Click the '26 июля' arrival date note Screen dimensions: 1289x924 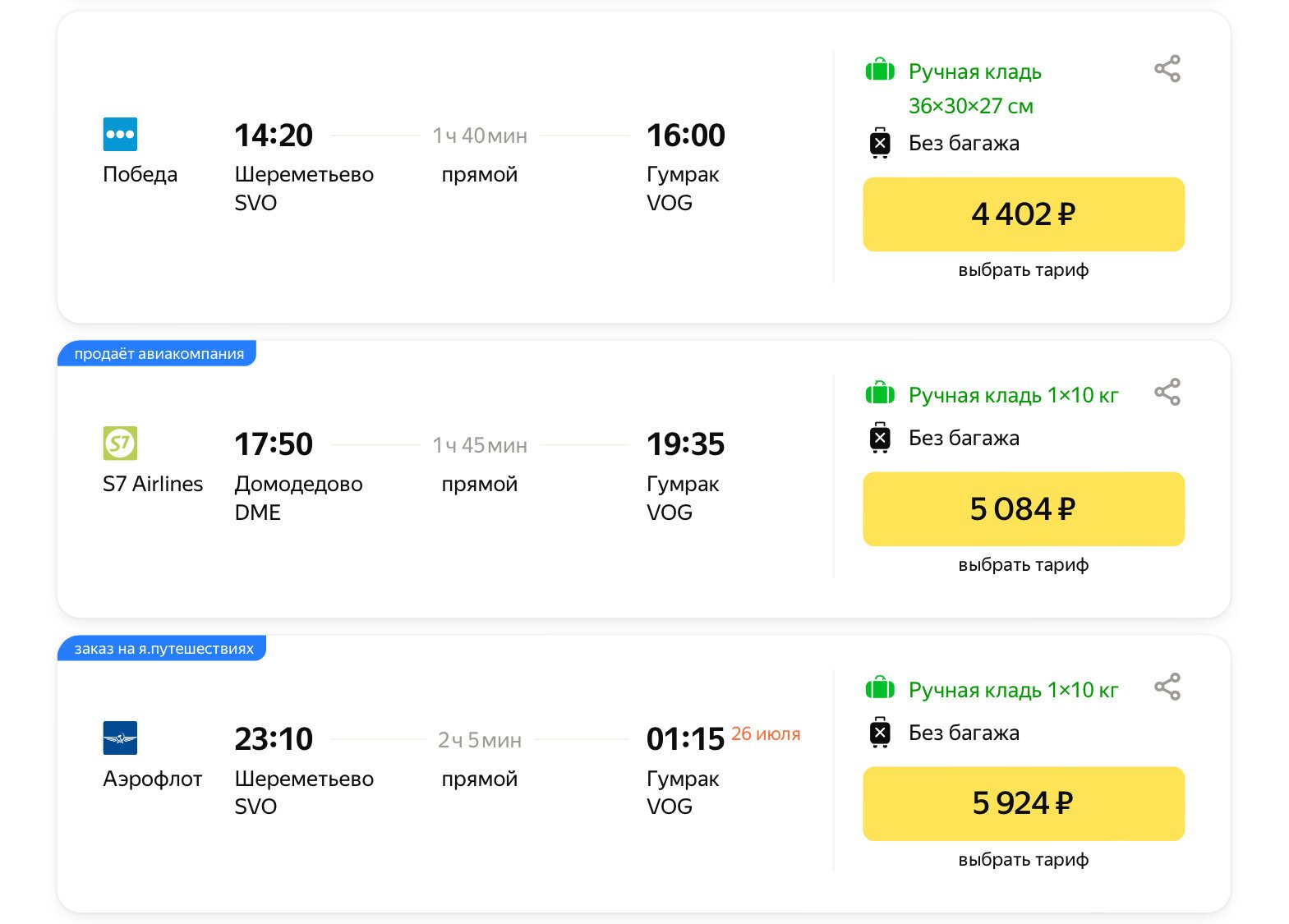765,734
